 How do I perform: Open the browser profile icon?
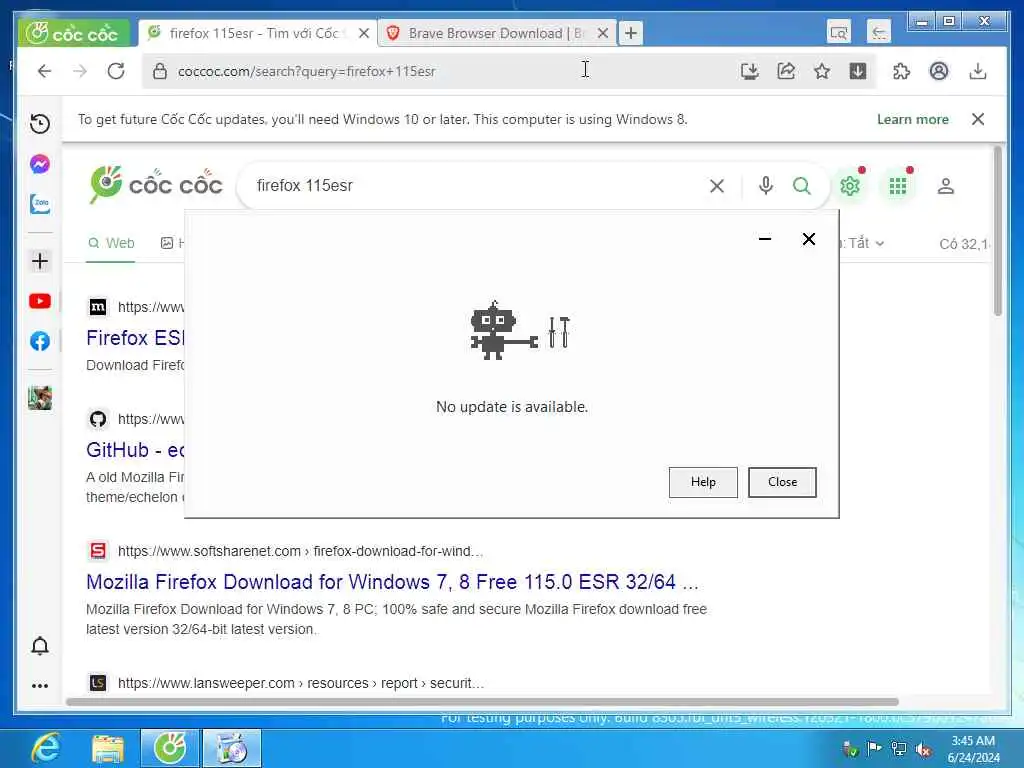[x=938, y=71]
